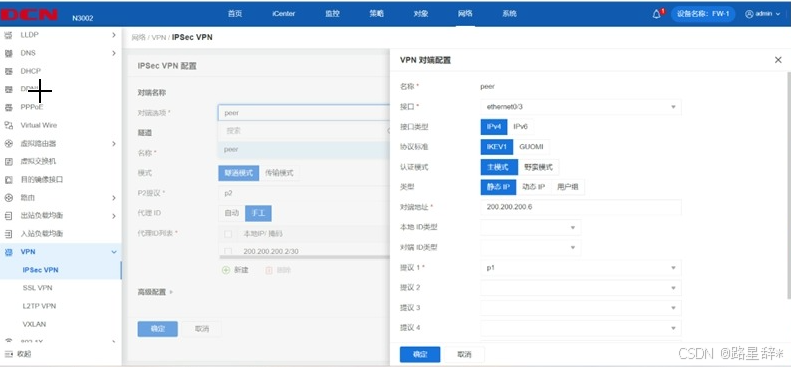Click the DCN logo
Screen dimensions: 791x367
pos(29,15)
